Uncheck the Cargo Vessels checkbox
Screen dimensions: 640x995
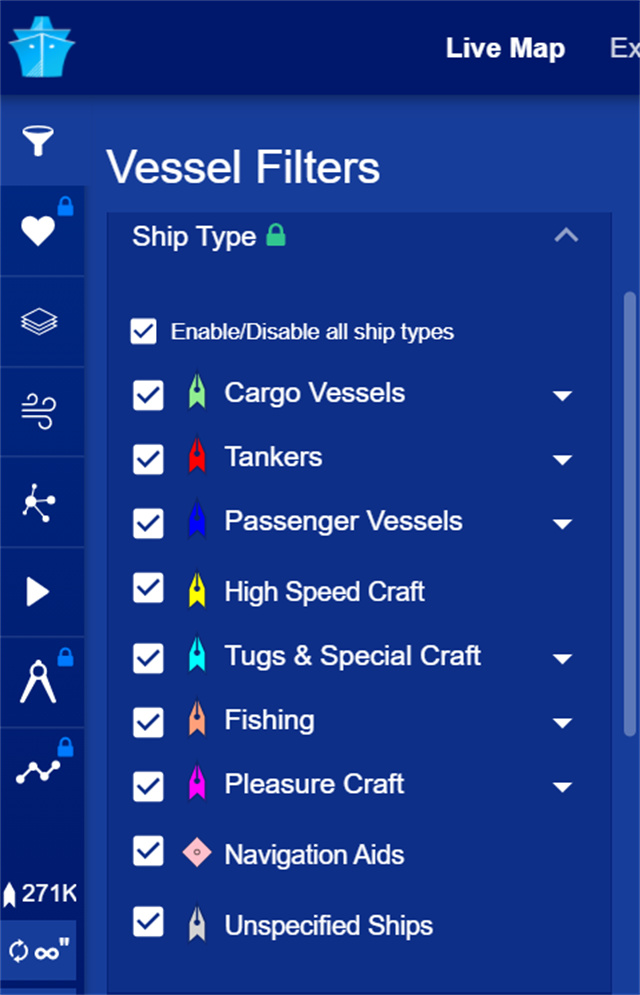click(x=148, y=394)
